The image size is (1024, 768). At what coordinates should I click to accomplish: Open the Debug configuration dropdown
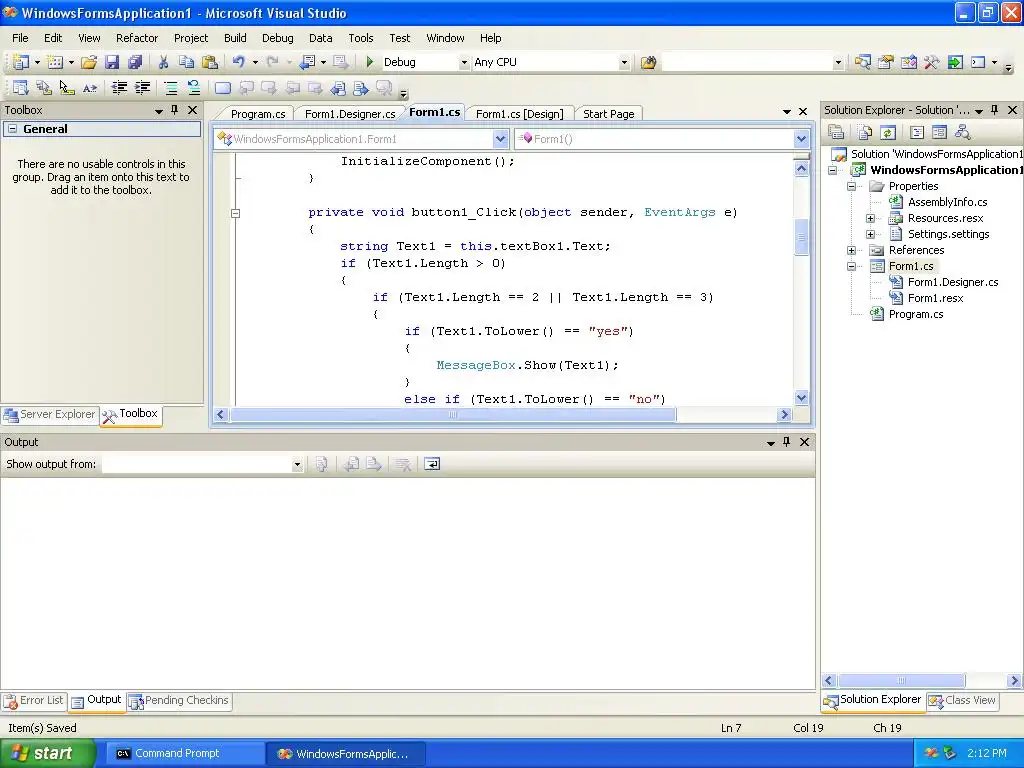(464, 63)
